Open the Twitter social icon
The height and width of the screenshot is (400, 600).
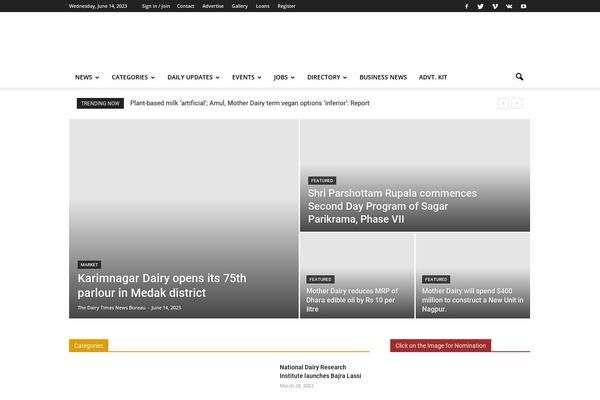coord(481,6)
